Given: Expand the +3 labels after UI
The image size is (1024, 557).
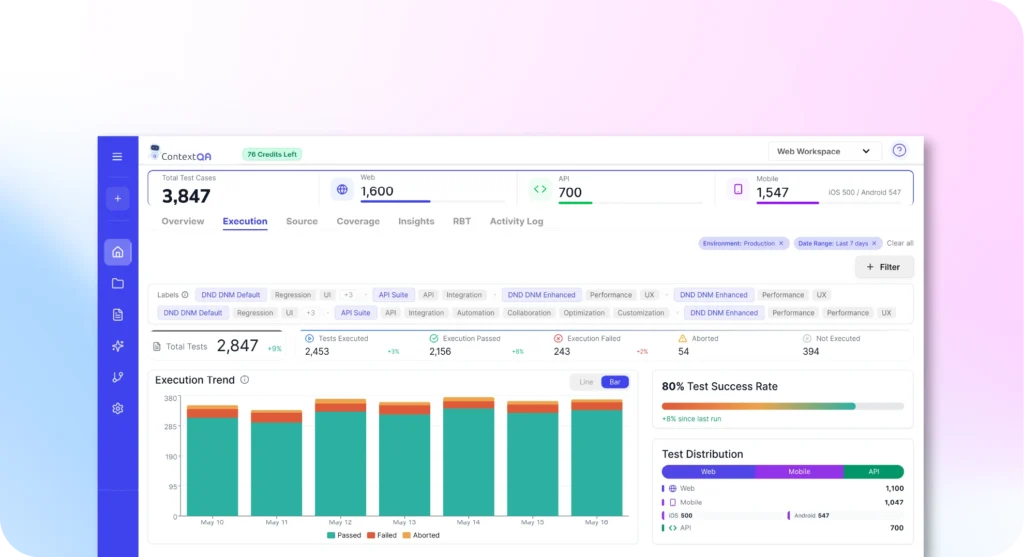Looking at the screenshot, I should (348, 295).
